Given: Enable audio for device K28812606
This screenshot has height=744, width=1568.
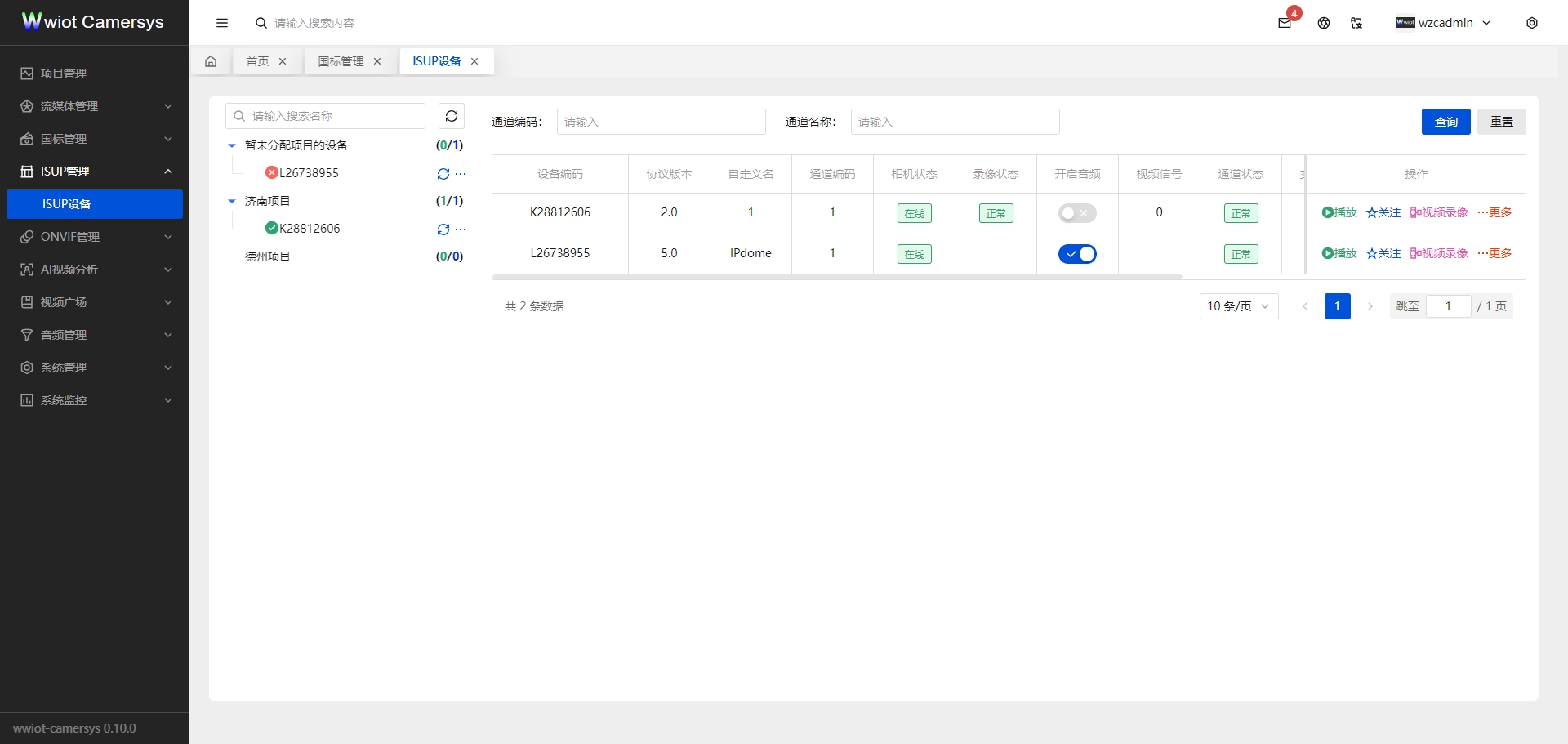Looking at the screenshot, I should tap(1077, 213).
